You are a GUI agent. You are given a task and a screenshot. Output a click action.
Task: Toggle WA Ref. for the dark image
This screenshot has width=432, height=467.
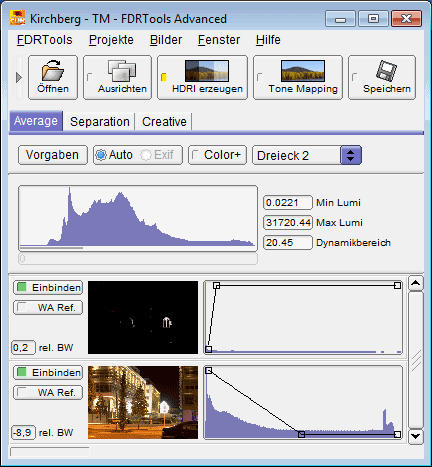click(x=48, y=307)
